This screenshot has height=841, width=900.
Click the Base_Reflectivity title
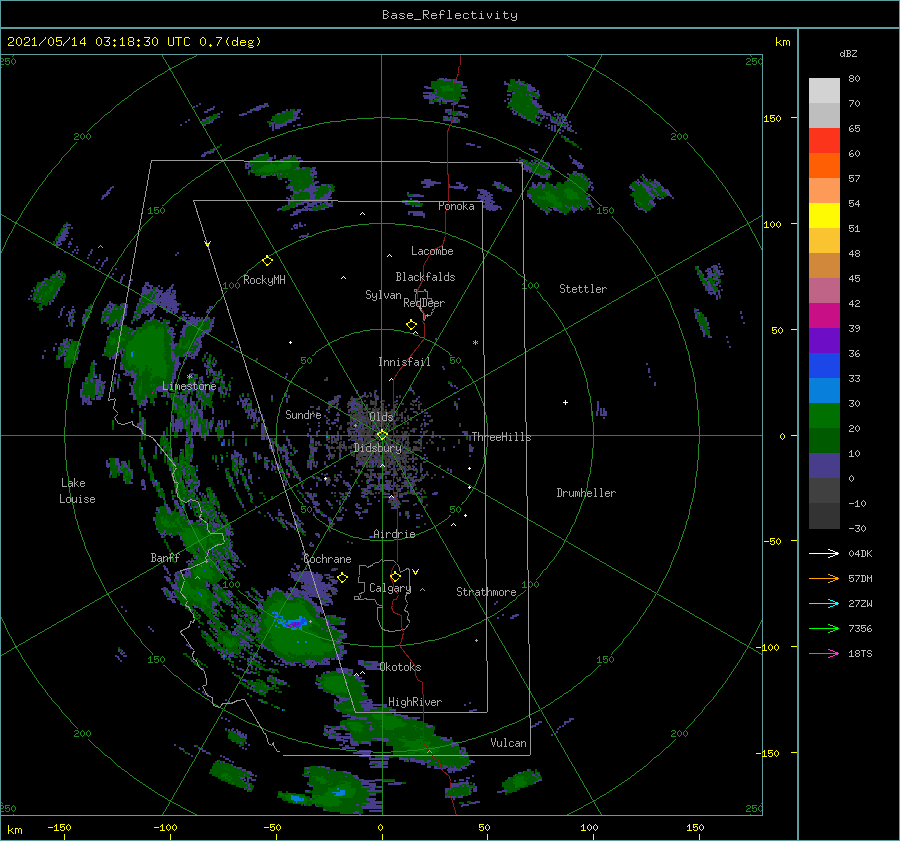pos(450,15)
